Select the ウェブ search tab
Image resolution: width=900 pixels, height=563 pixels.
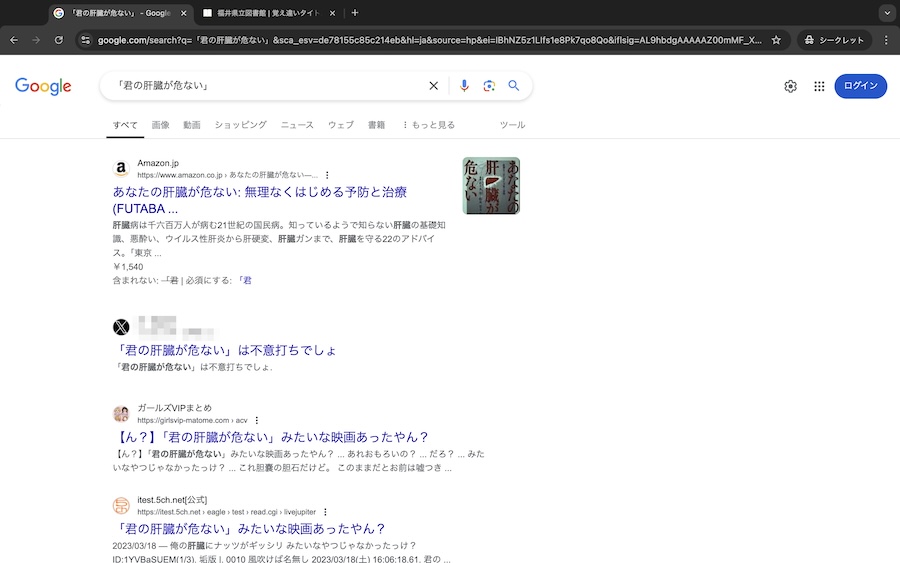click(341, 125)
